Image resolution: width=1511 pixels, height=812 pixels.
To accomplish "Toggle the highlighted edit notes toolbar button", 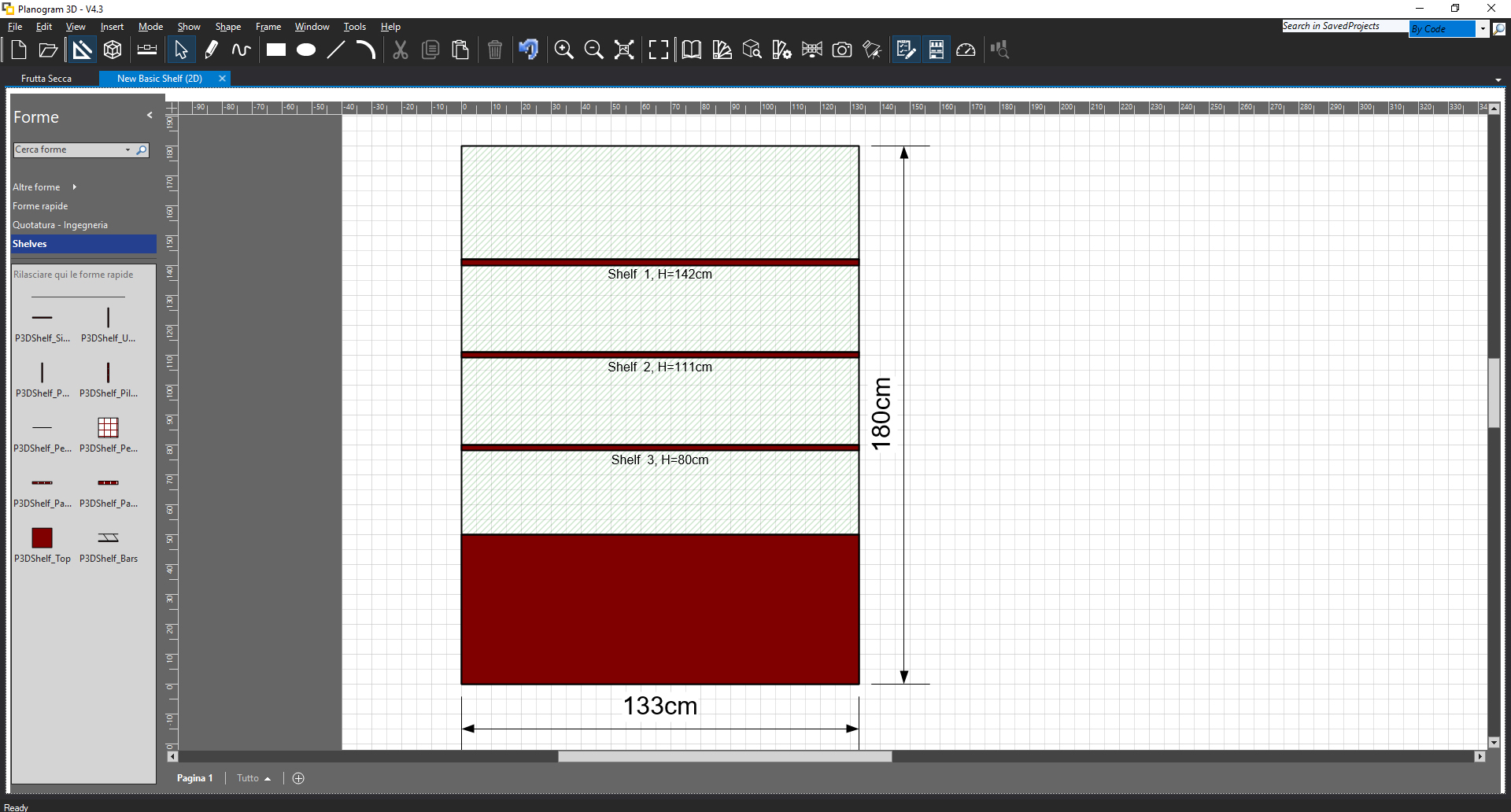I will click(x=906, y=50).
